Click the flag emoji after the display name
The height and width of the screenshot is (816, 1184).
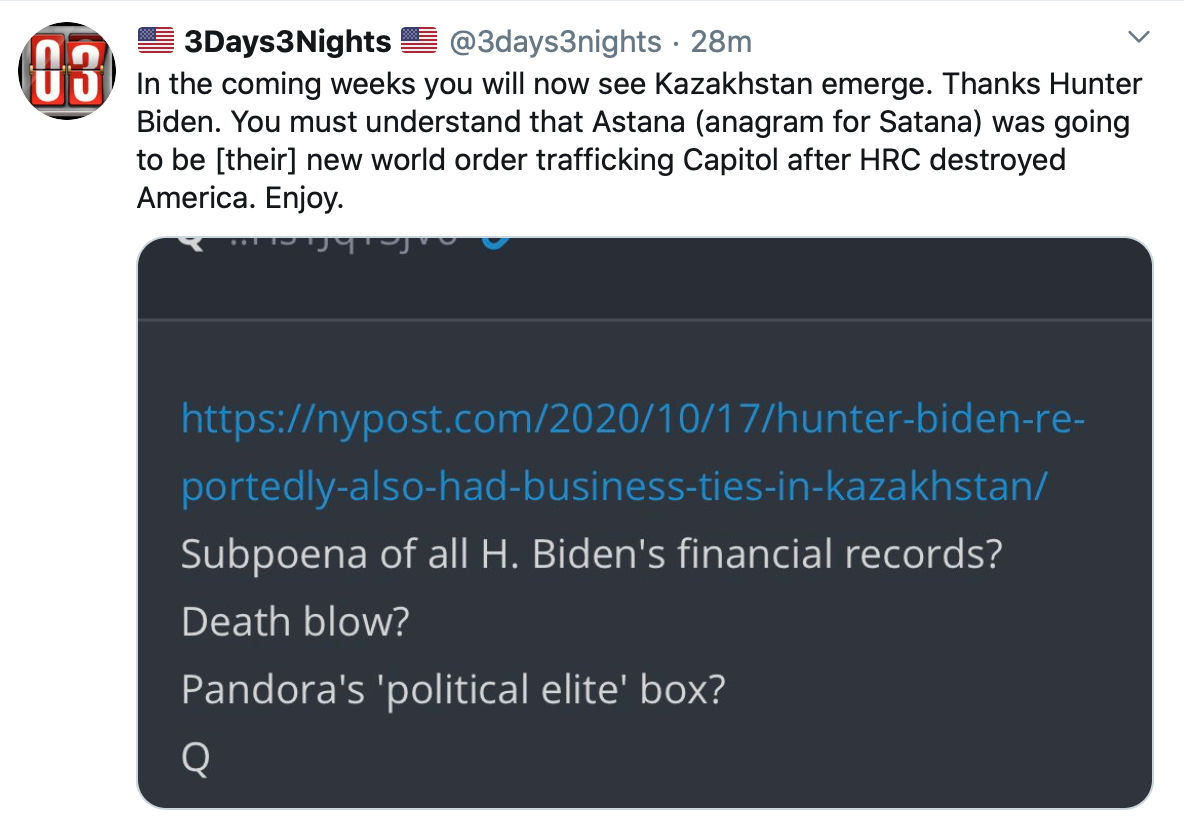tap(419, 41)
